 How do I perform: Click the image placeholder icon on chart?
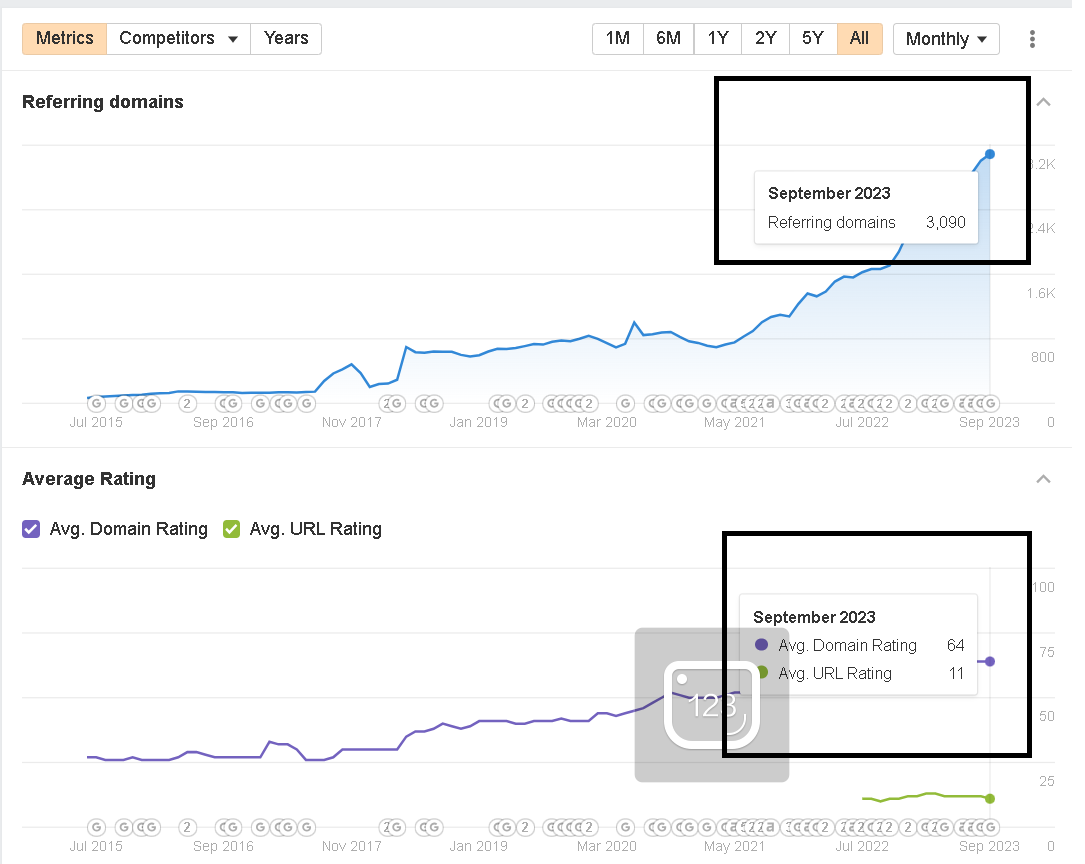click(x=711, y=705)
